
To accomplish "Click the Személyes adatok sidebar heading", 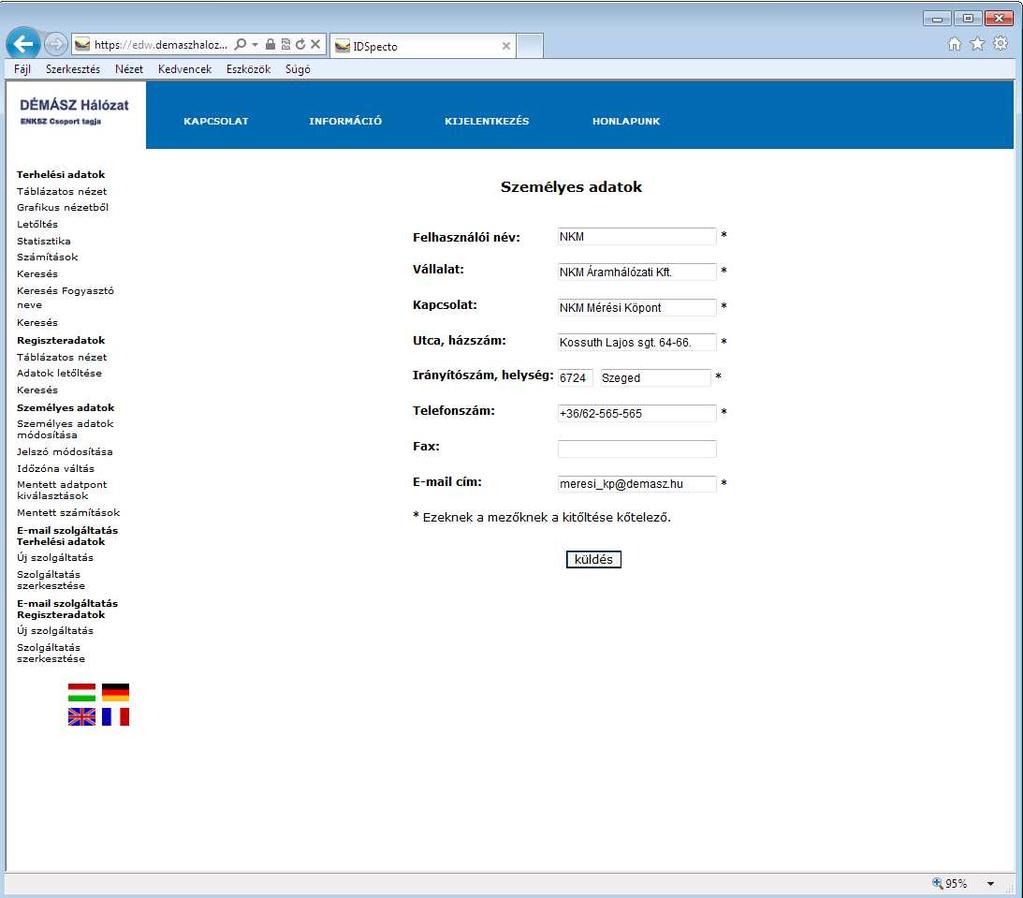I will click(65, 408).
